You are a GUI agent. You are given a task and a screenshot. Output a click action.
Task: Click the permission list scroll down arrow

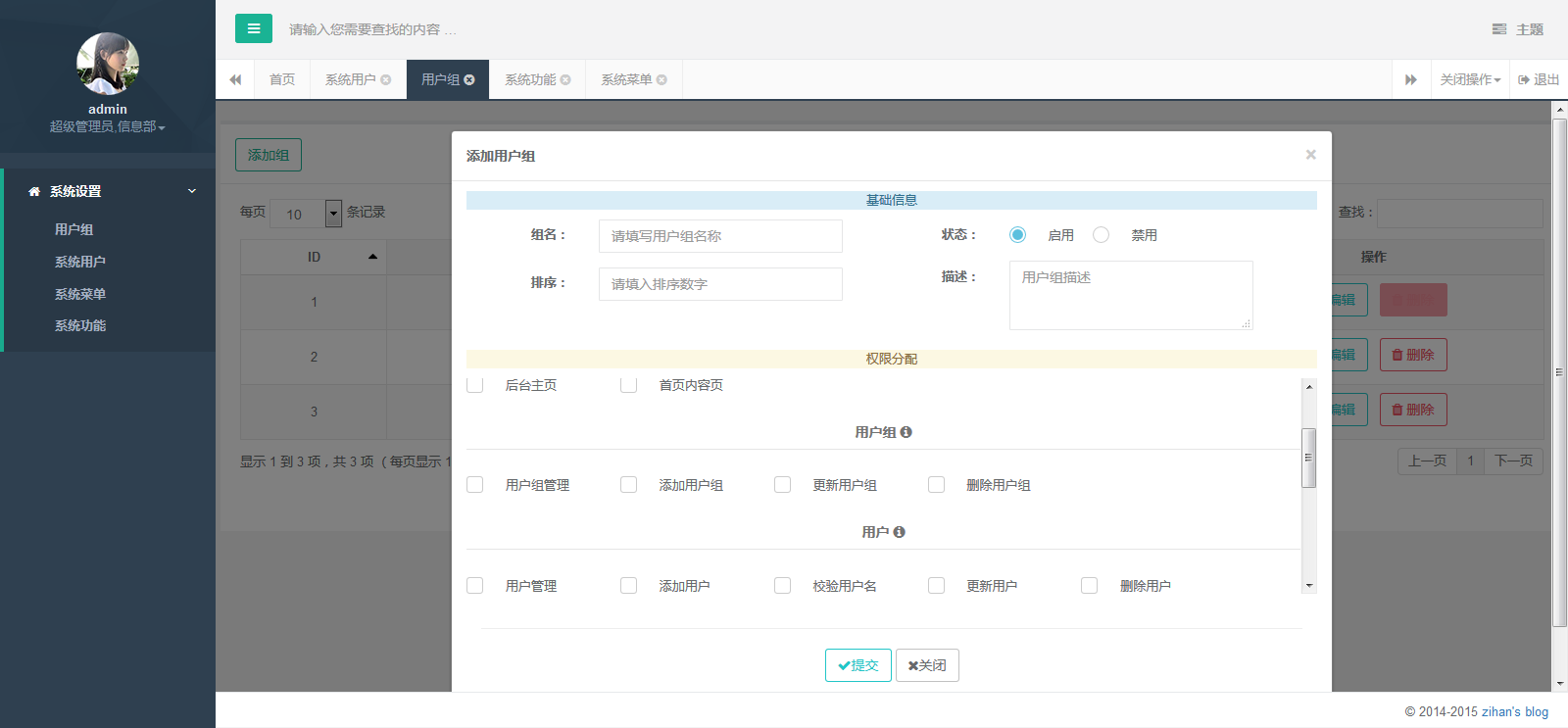(x=1308, y=586)
